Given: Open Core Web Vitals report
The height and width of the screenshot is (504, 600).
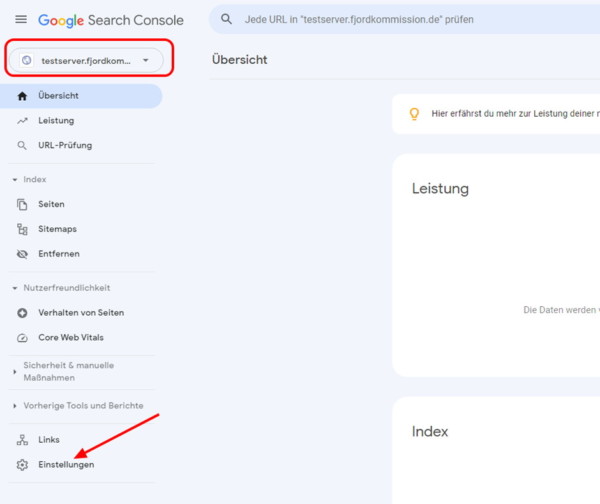Looking at the screenshot, I should click(71, 338).
